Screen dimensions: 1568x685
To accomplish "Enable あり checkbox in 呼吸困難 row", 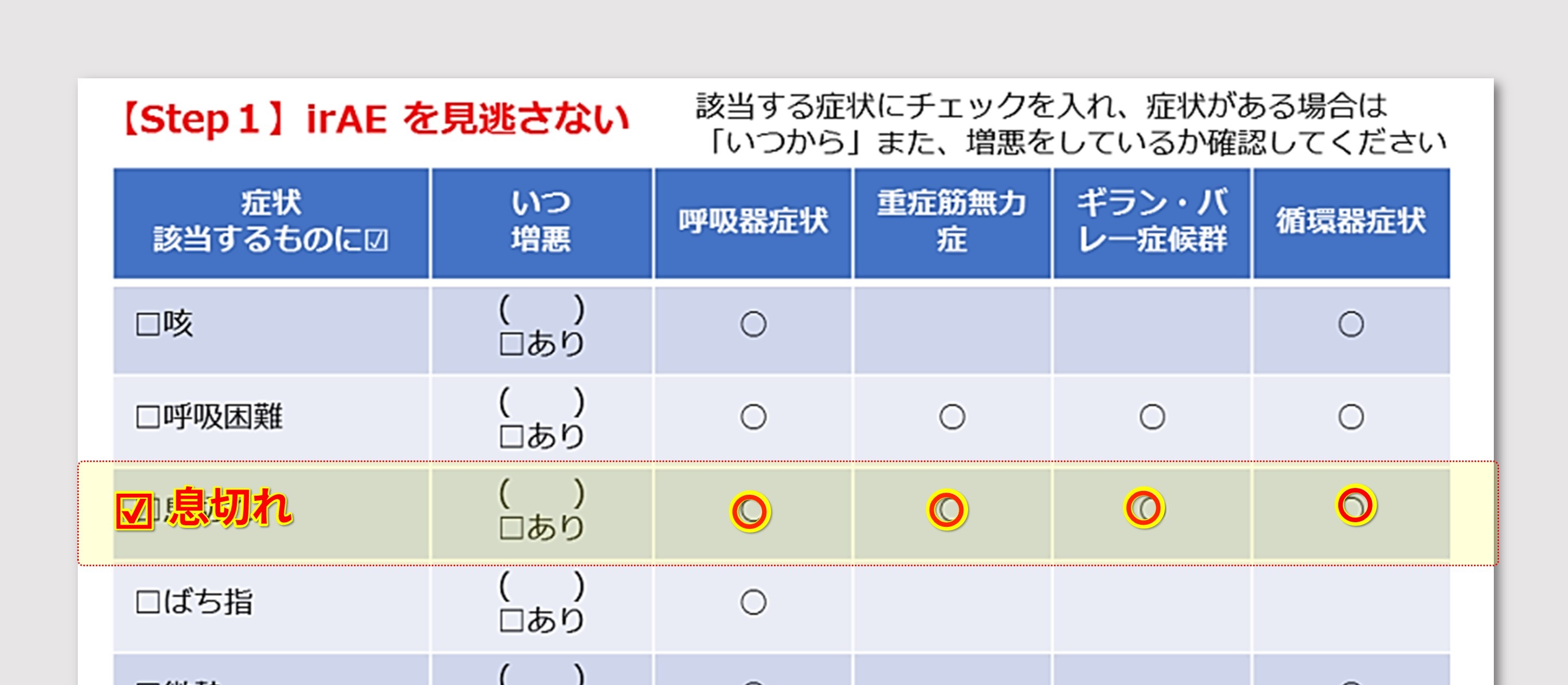I will [511, 437].
